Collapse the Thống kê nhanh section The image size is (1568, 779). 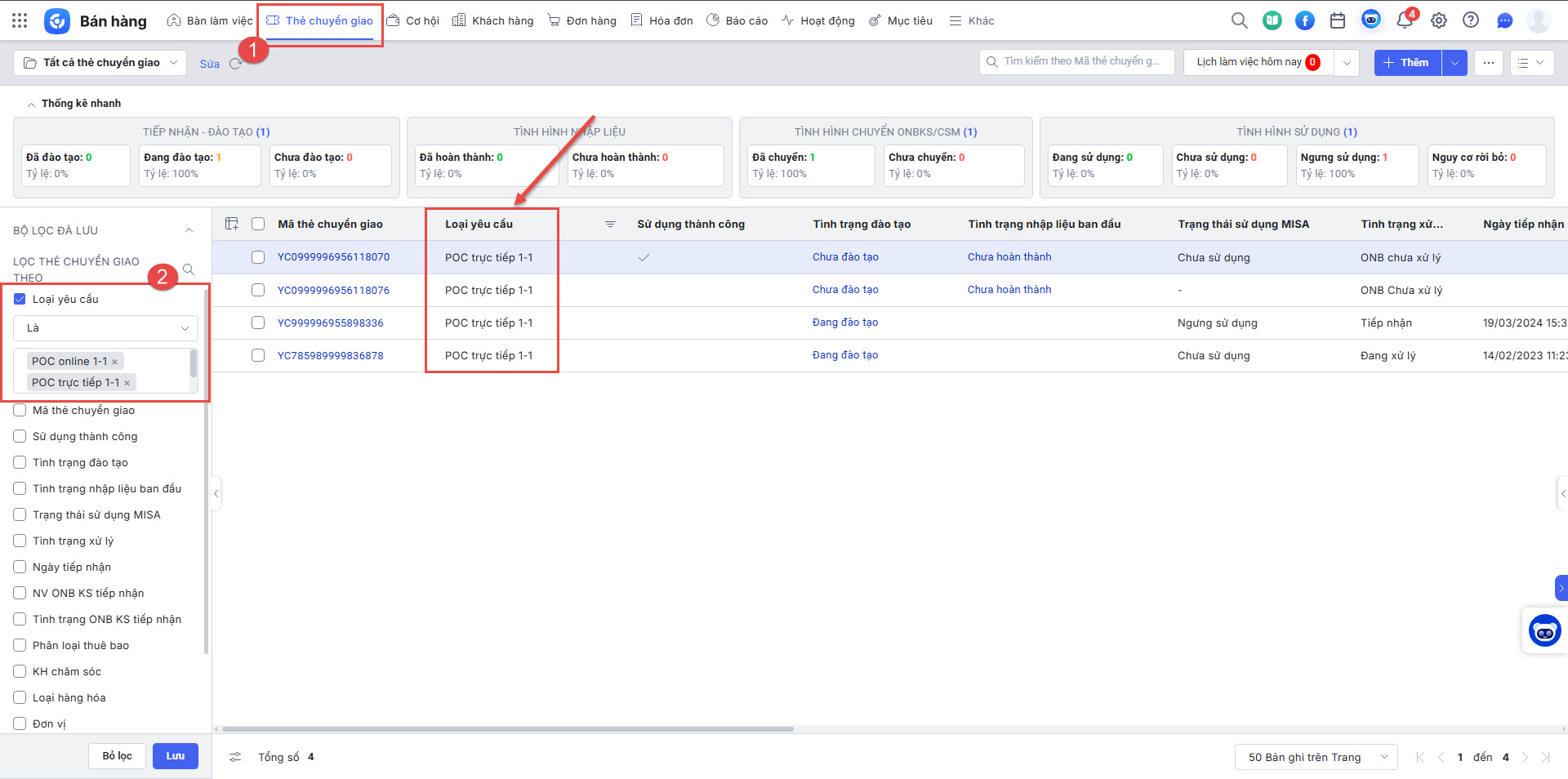pos(31,104)
